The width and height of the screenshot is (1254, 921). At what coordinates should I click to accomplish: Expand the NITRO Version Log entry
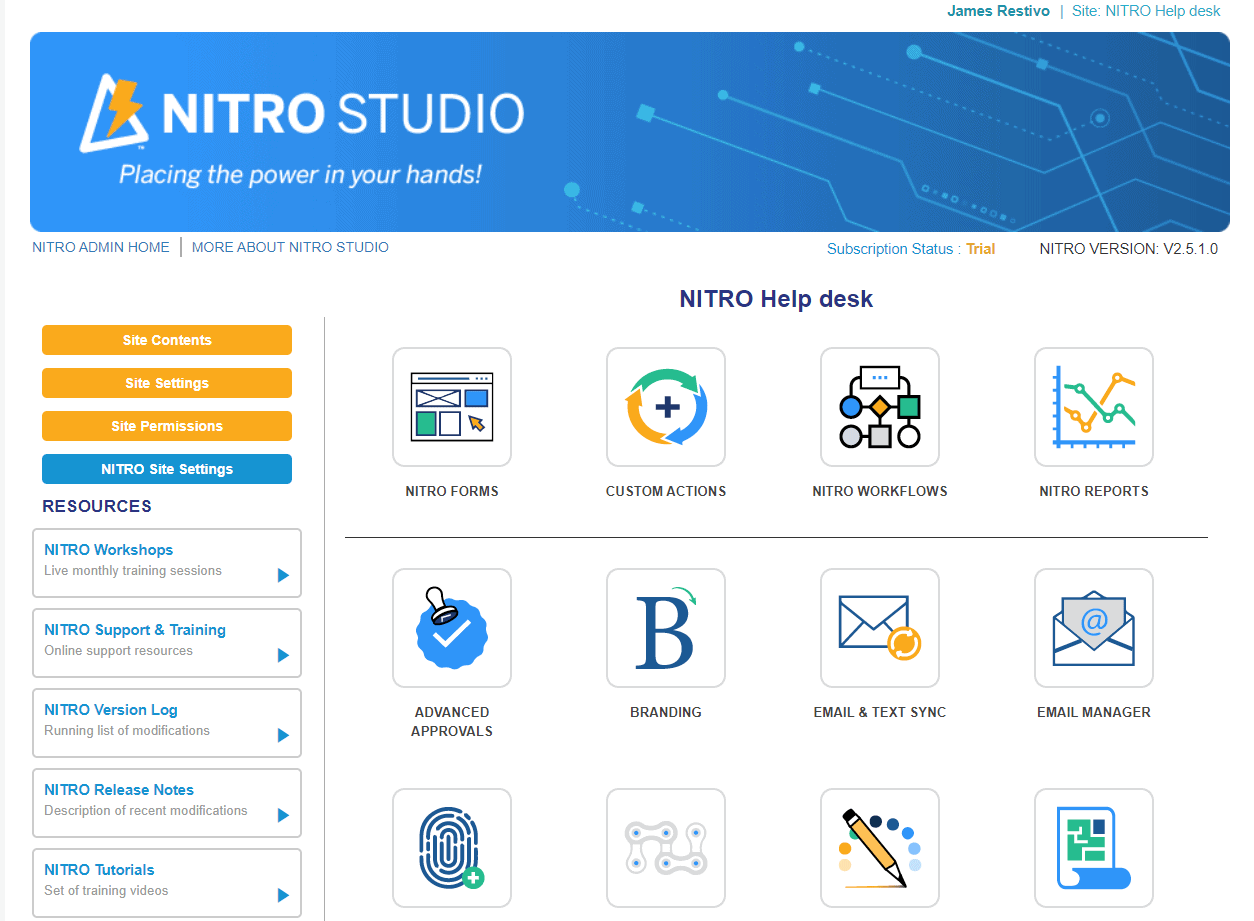(166, 722)
